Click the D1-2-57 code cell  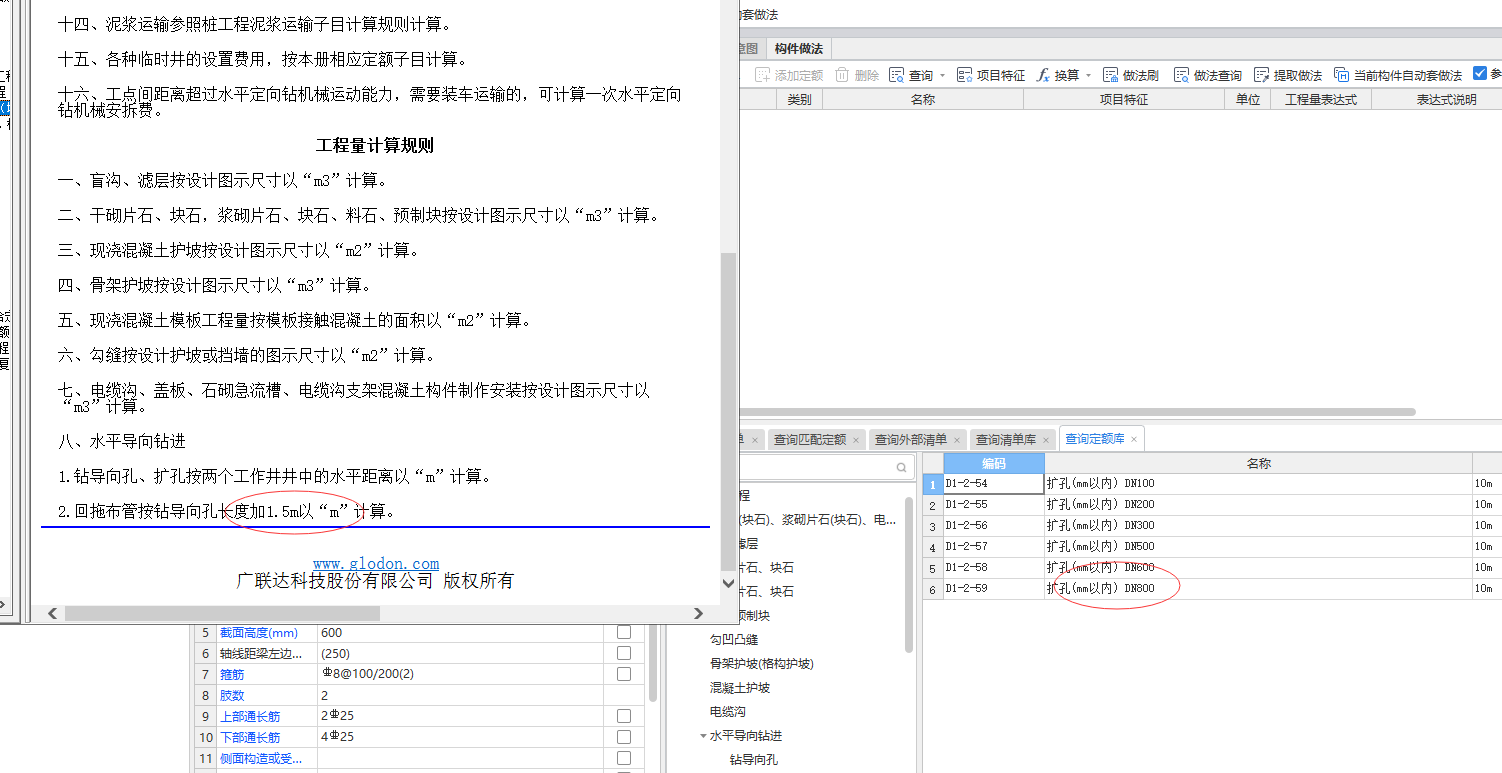pyautogui.click(x=993, y=547)
